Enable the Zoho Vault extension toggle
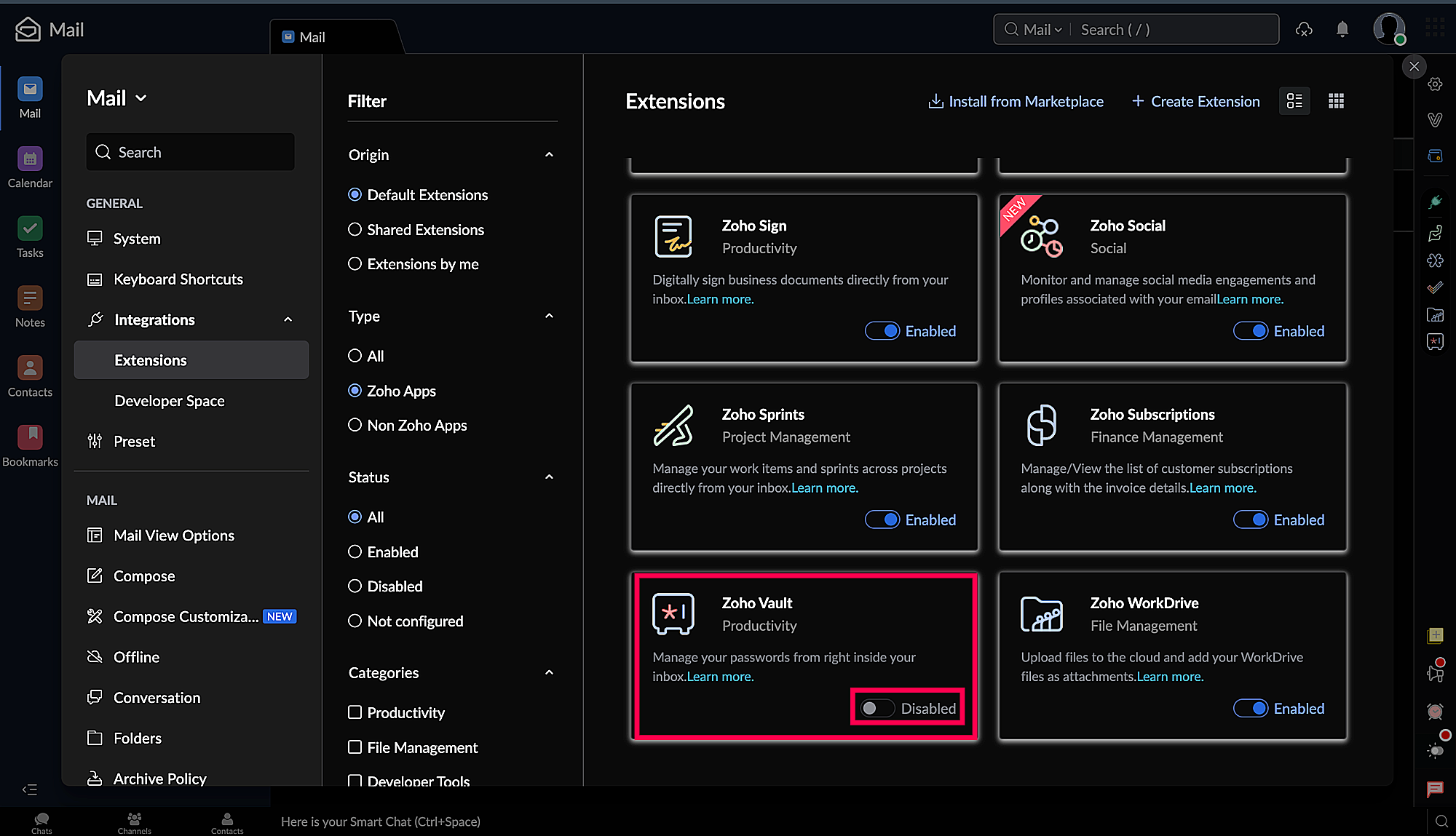Screen dimensions: 1456x836 [x=877, y=708]
